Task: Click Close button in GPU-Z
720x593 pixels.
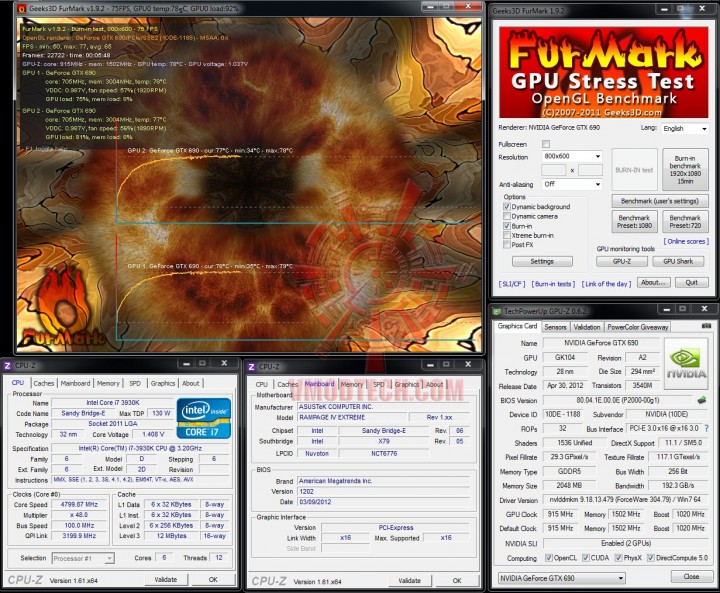Action: [691, 576]
